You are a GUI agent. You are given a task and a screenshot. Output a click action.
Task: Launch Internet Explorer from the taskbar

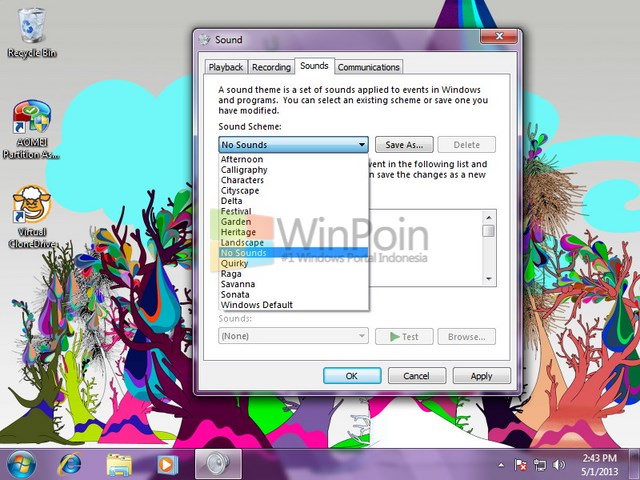coord(70,464)
